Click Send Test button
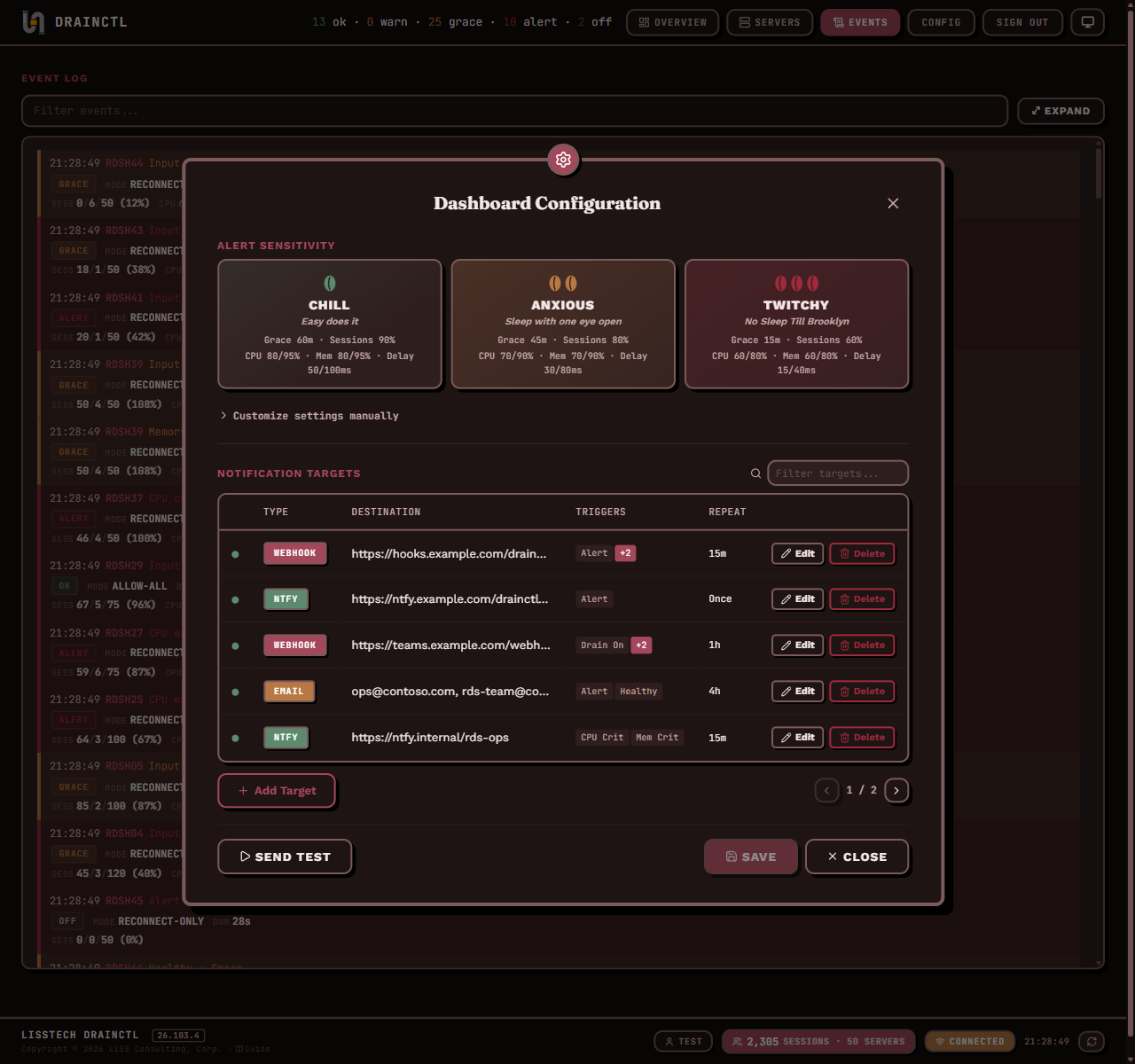The width and height of the screenshot is (1135, 1064). [285, 857]
